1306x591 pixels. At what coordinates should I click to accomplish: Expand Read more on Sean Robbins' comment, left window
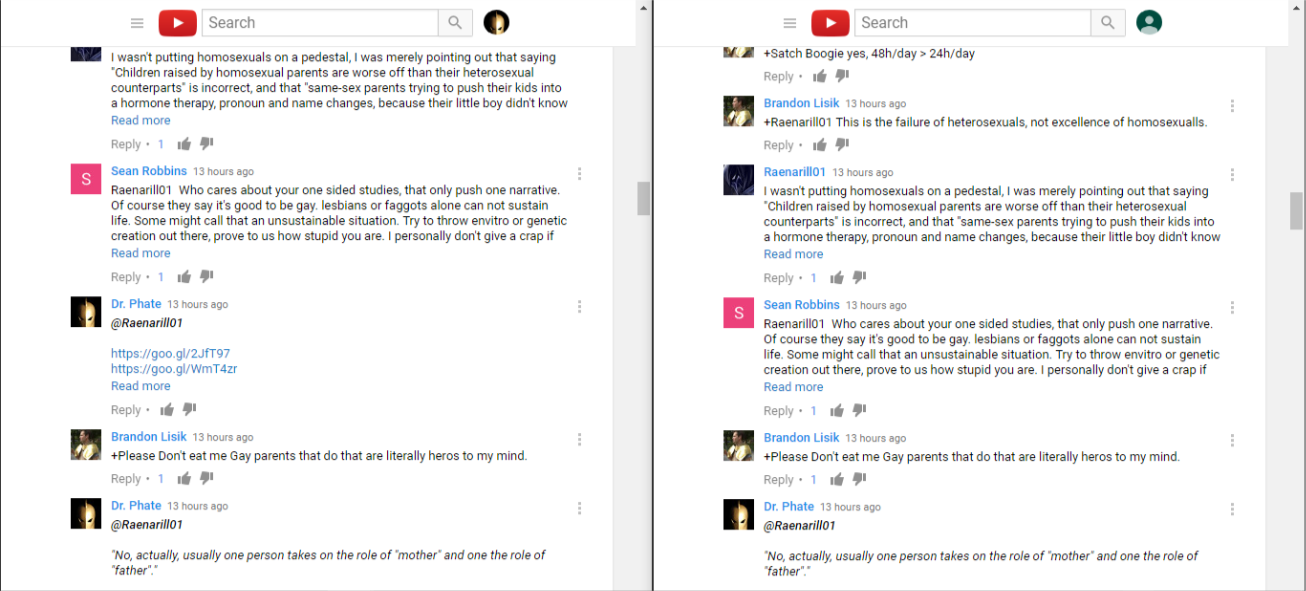[141, 253]
